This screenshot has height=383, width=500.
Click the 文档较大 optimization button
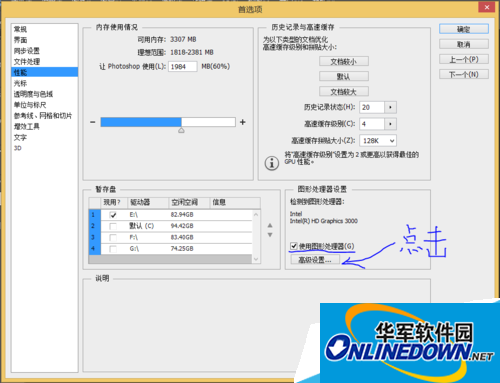[x=344, y=91]
